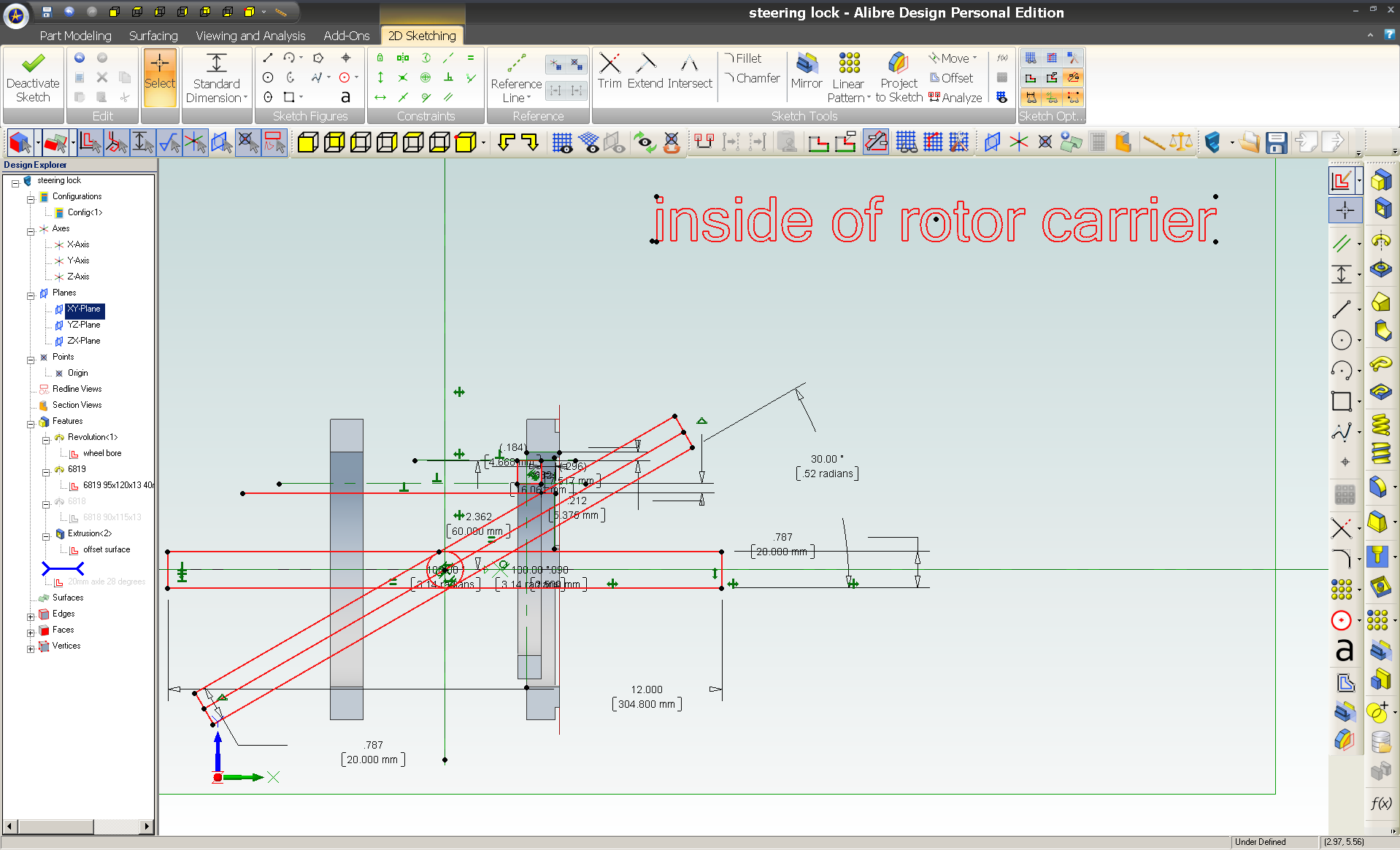Click the Intersect sketch tool
This screenshot has height=850, width=1400.
tap(690, 72)
